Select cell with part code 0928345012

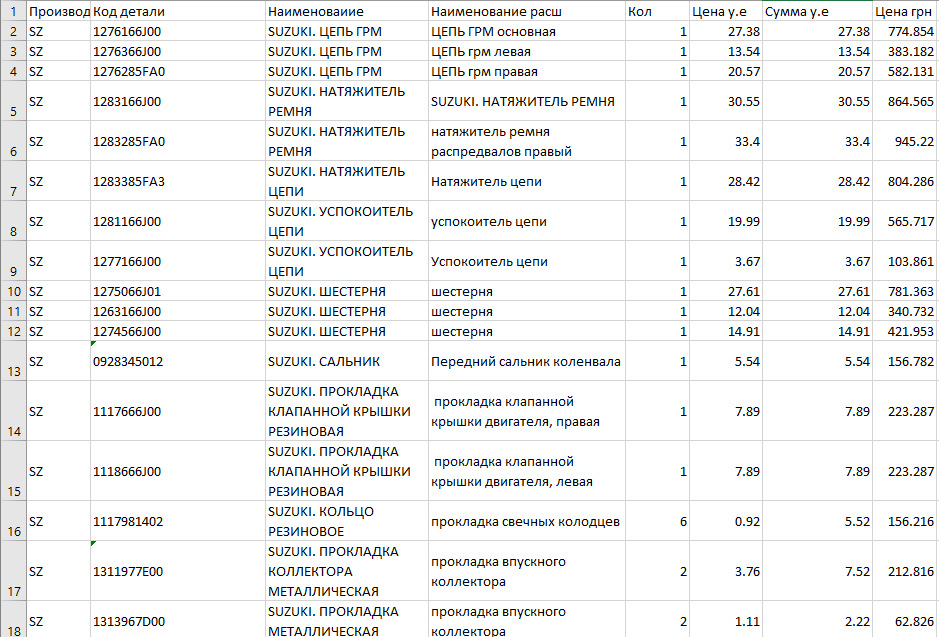pos(178,361)
